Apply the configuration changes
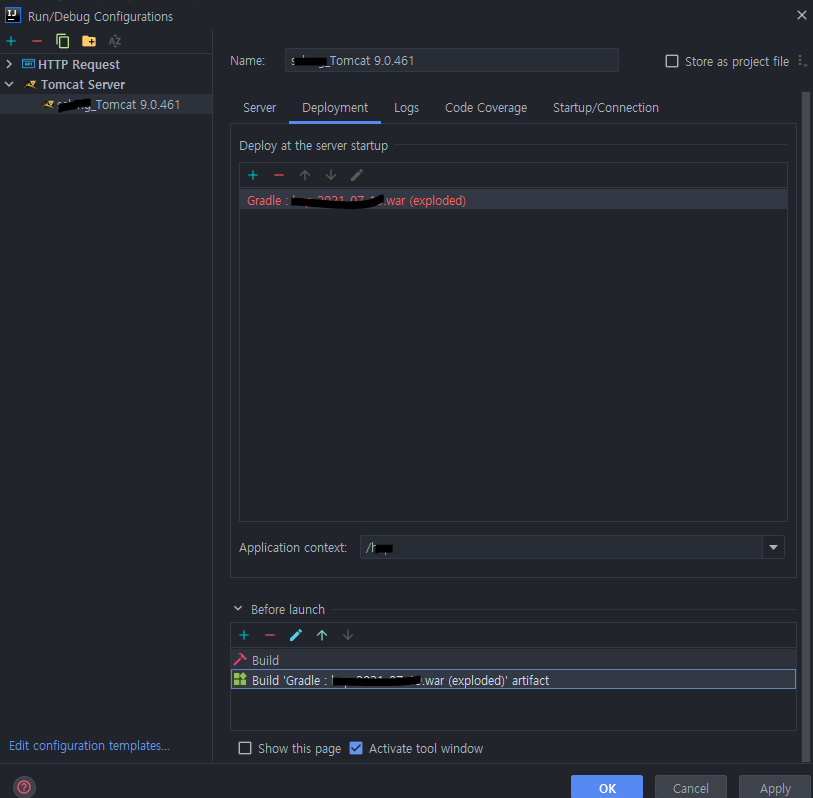This screenshot has width=813, height=798. click(774, 788)
